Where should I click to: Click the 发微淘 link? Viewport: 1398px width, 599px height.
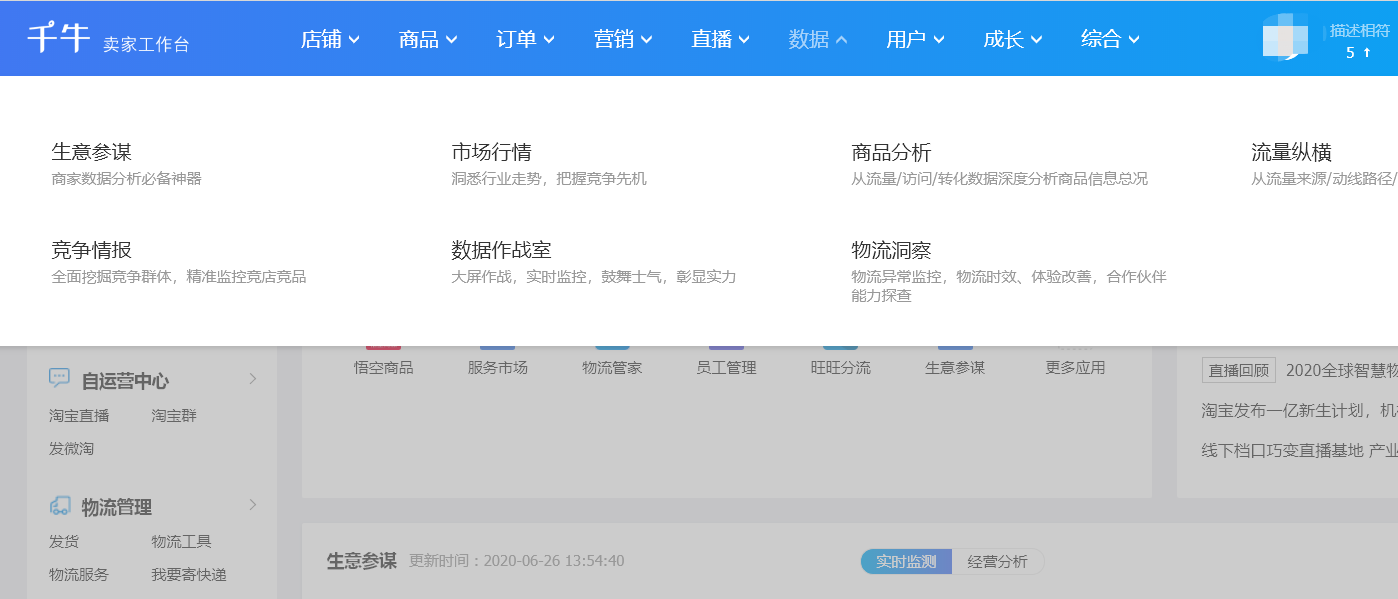pos(71,448)
